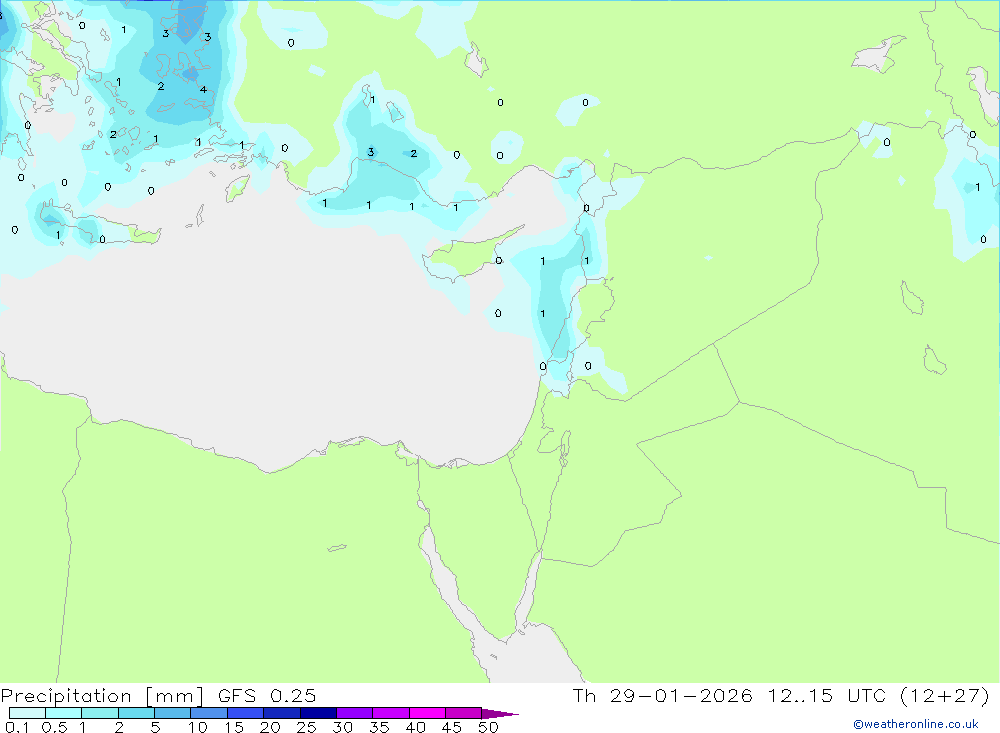
Task: Click the purple arrow tip above 50 mm
Action: (x=499, y=713)
